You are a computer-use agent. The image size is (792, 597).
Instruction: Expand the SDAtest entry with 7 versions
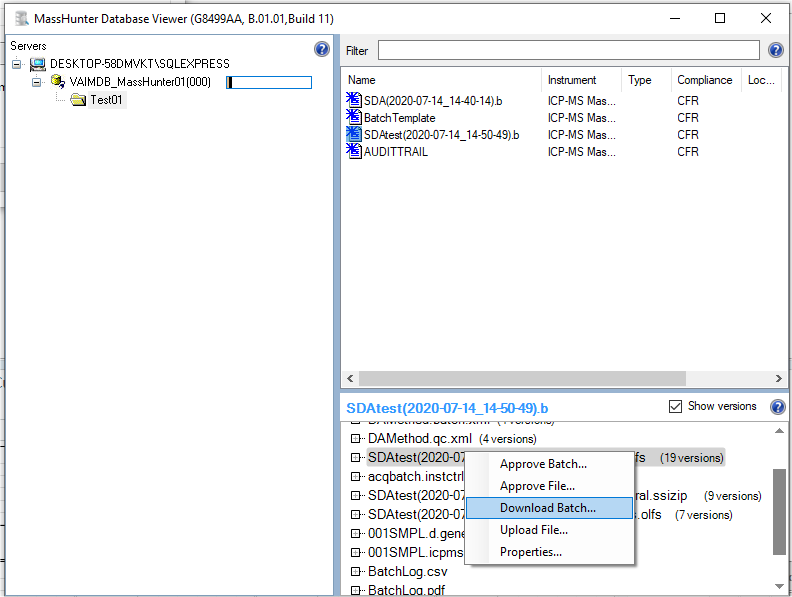356,515
